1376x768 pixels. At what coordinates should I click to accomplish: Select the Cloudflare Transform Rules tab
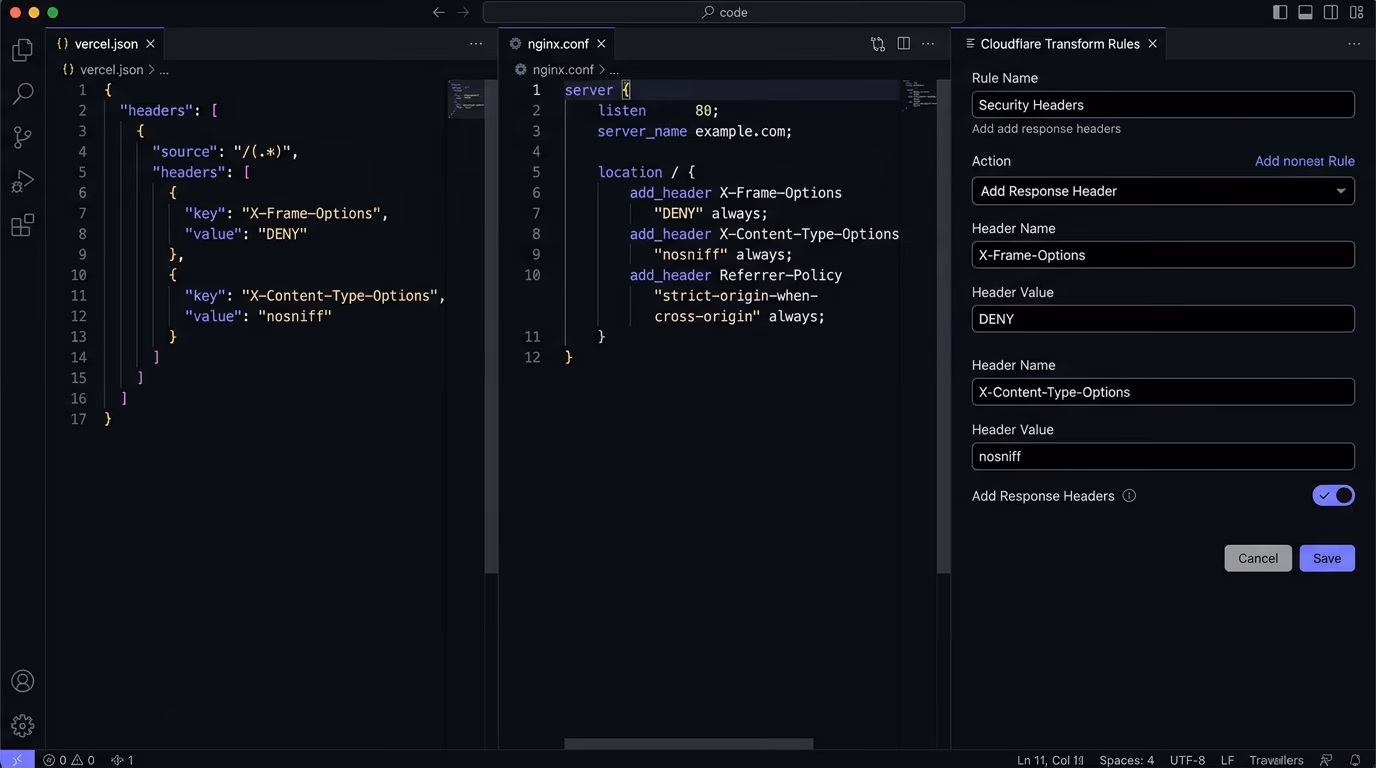(1060, 44)
